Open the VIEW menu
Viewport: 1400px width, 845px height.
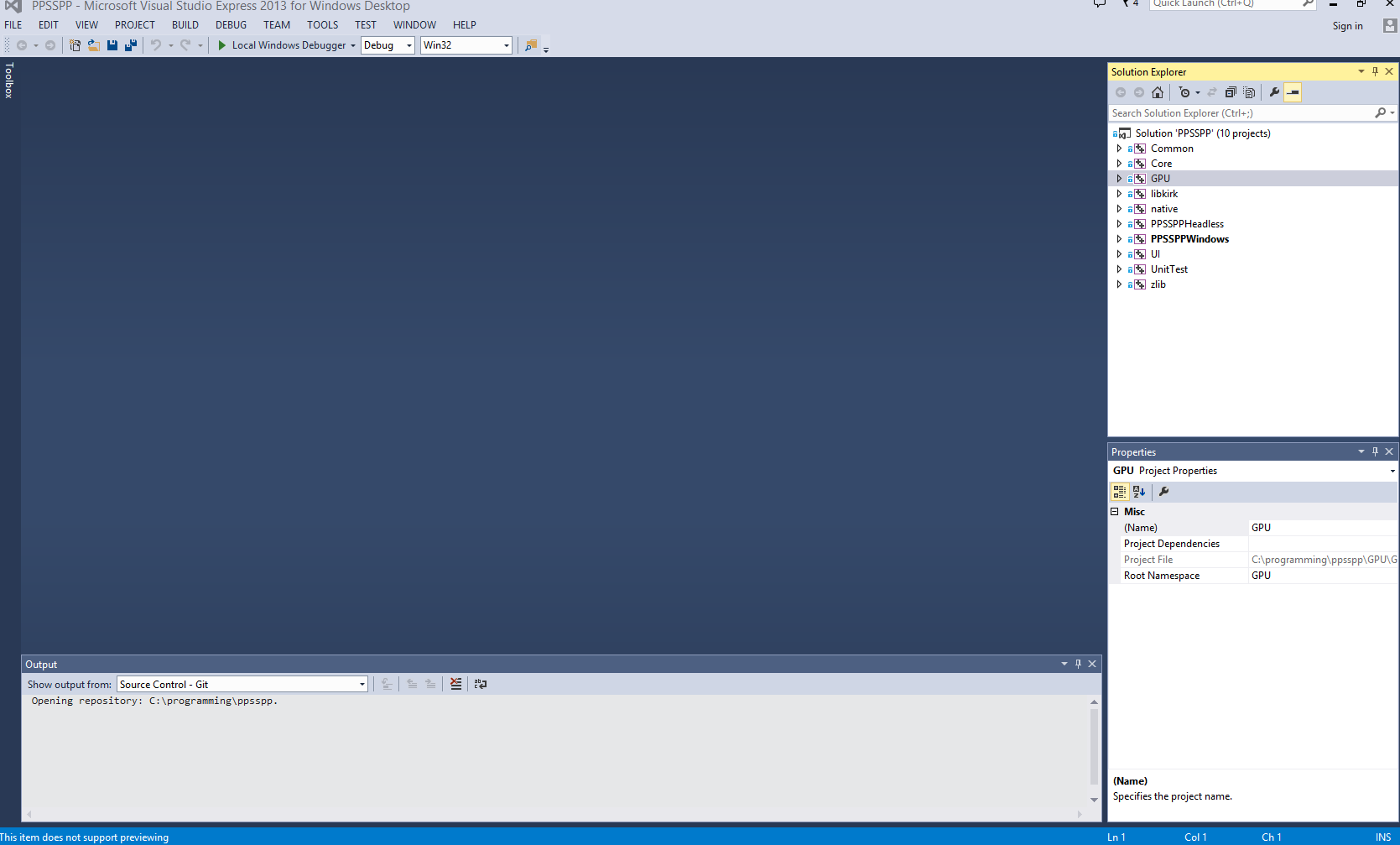point(86,25)
